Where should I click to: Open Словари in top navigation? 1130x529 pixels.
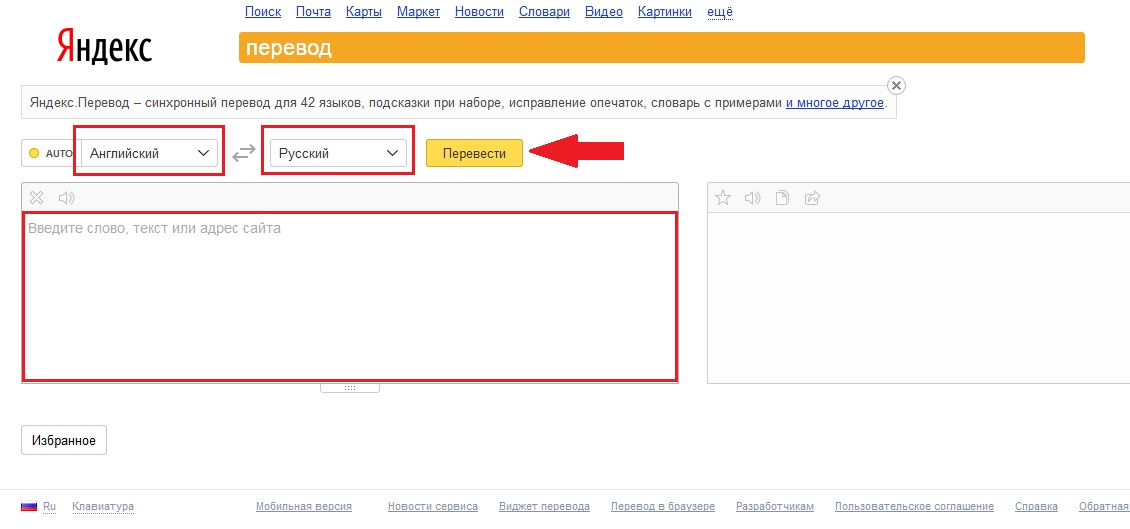544,12
